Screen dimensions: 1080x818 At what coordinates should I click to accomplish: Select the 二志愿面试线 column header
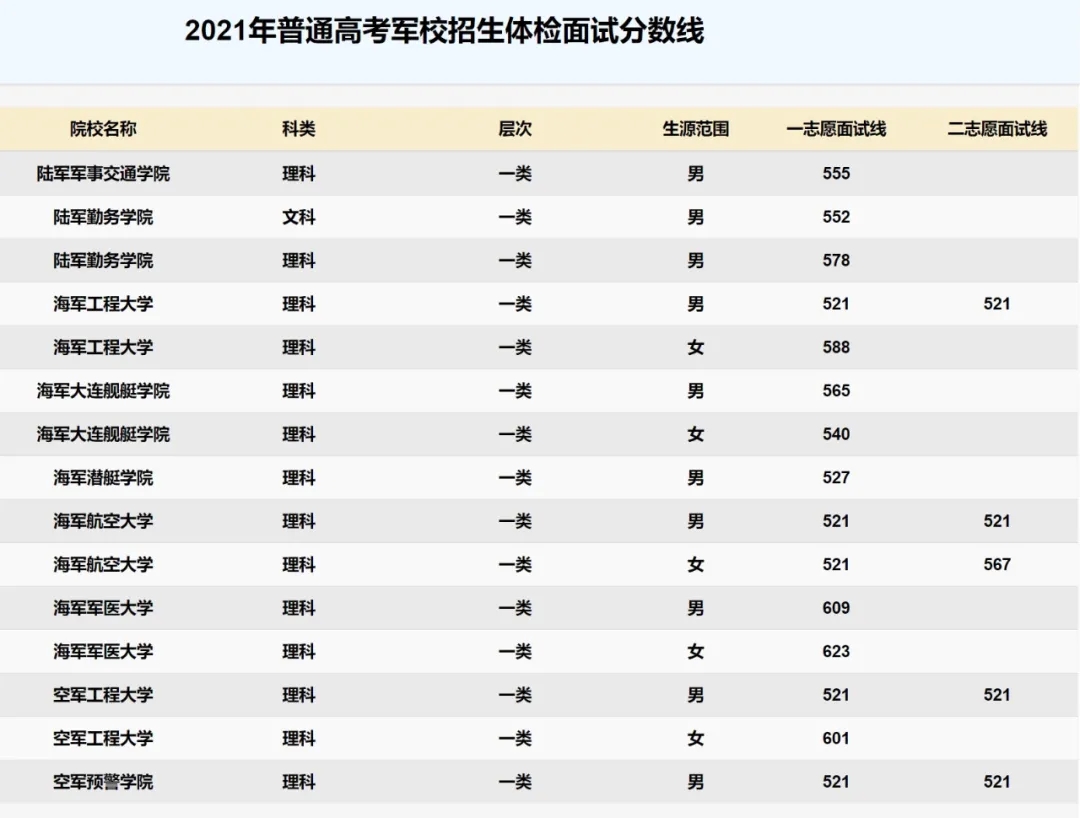tap(997, 129)
